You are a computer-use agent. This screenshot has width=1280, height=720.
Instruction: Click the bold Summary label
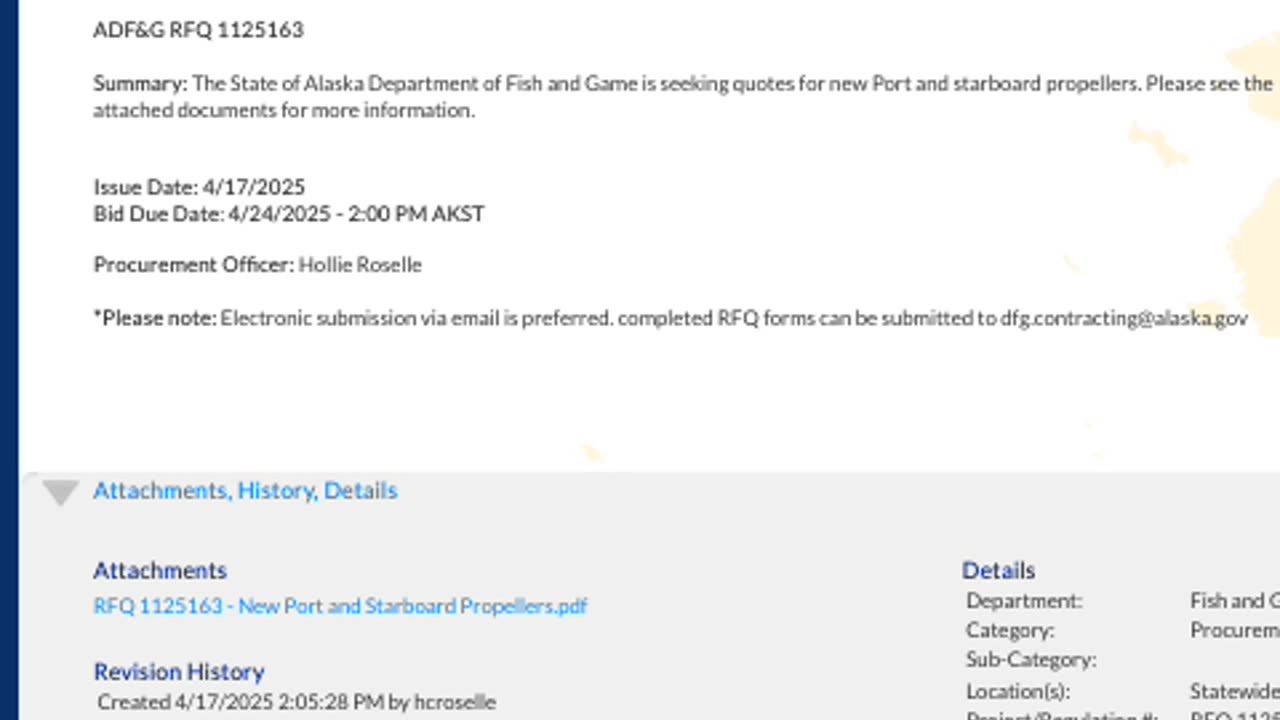coord(140,84)
